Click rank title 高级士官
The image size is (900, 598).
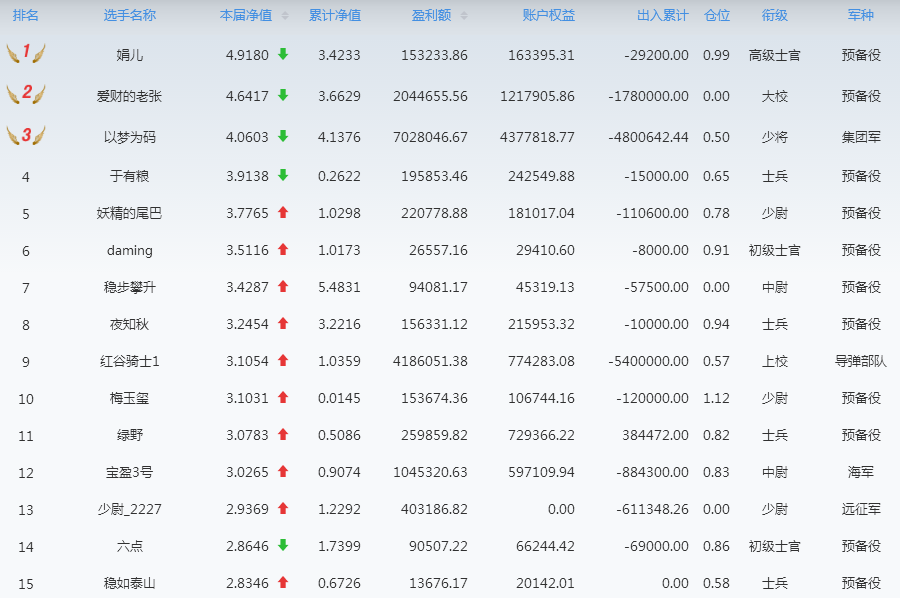pyautogui.click(x=775, y=55)
